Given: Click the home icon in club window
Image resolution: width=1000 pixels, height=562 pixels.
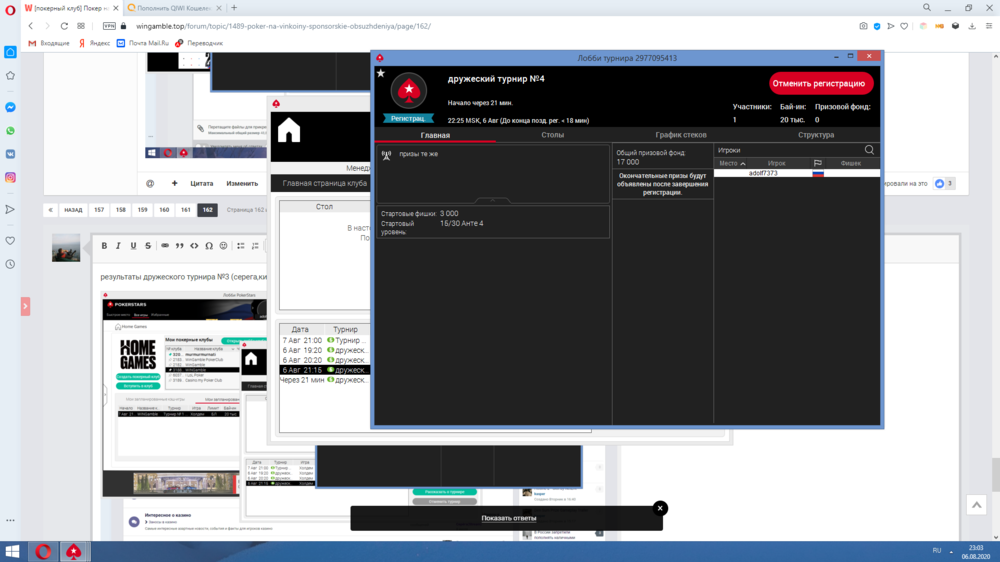Looking at the screenshot, I should [x=289, y=131].
